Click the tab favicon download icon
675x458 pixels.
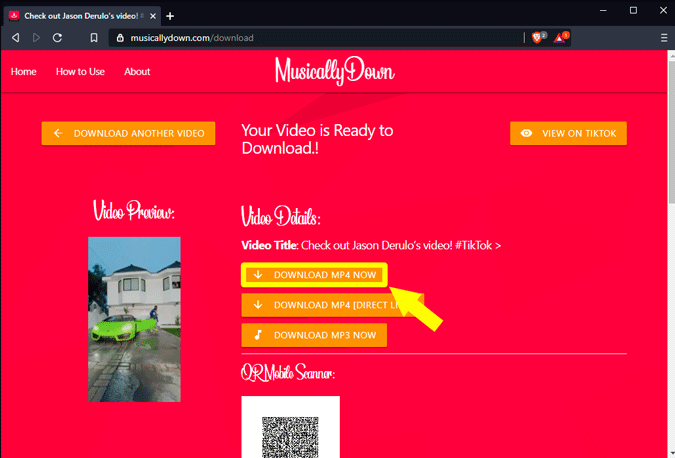coord(14,15)
